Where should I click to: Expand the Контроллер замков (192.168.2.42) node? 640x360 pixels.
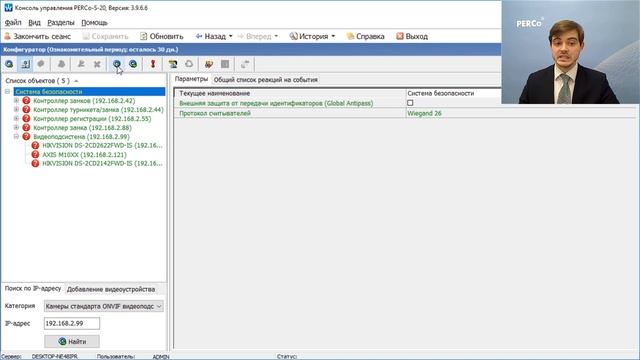[16, 100]
